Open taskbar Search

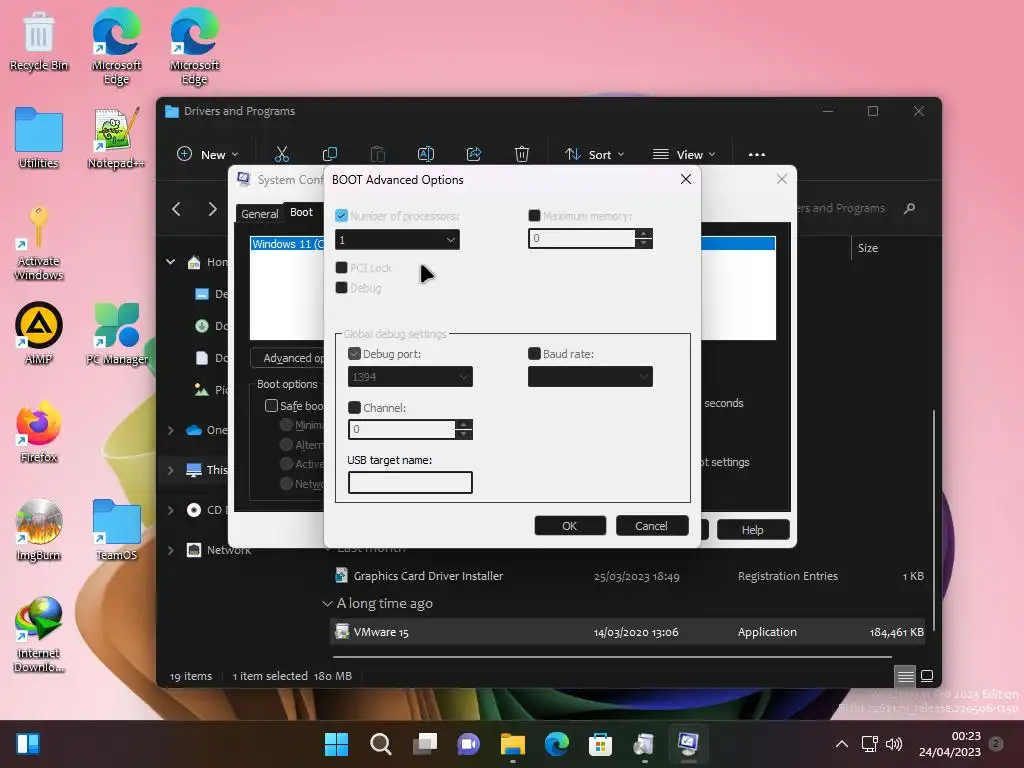[x=380, y=744]
